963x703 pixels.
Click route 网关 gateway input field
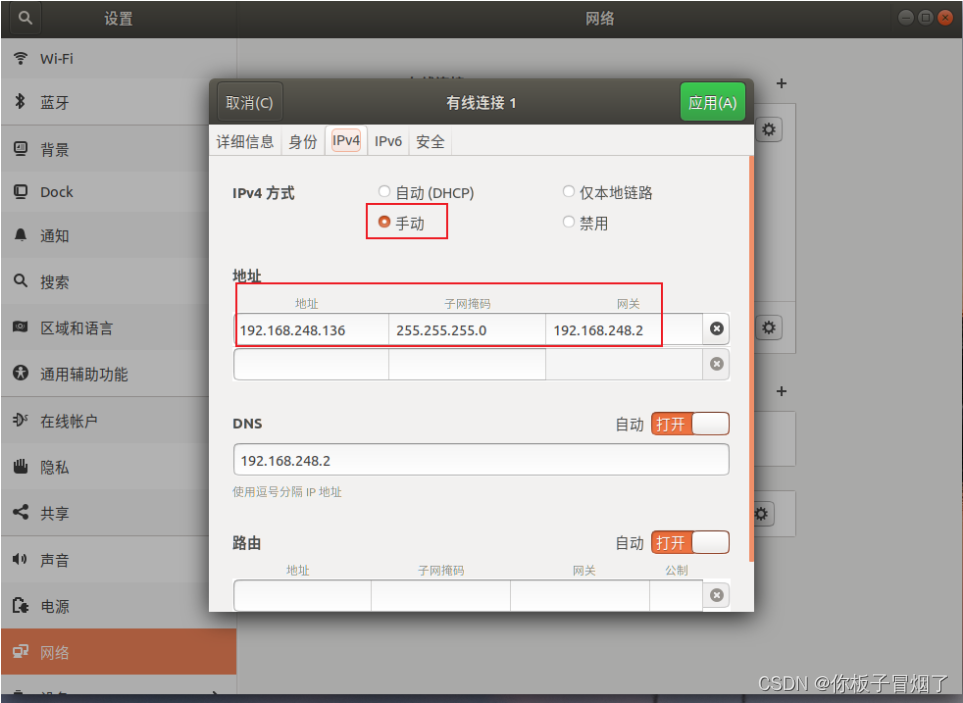click(x=580, y=595)
